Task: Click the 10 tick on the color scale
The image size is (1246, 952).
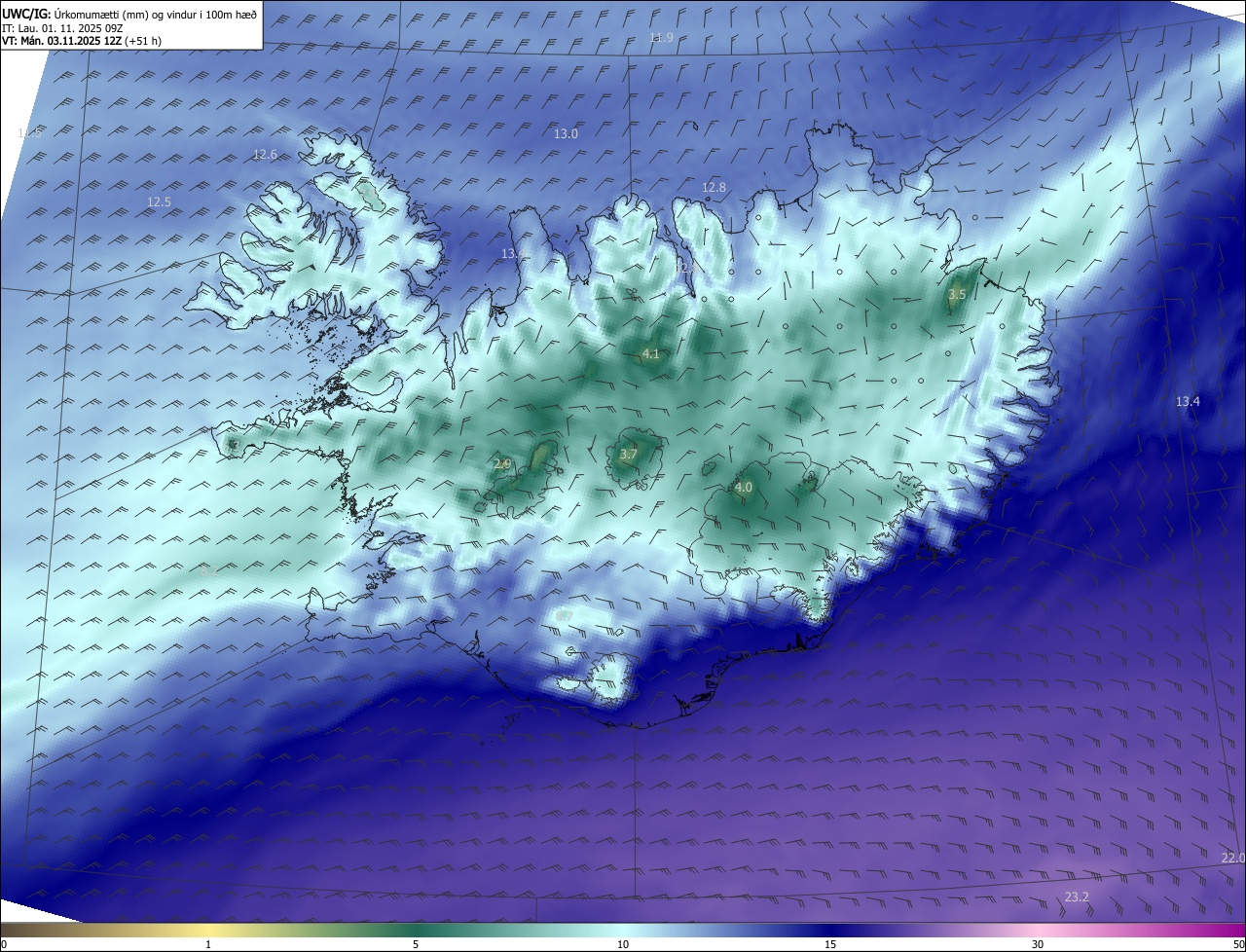Action: 623,944
